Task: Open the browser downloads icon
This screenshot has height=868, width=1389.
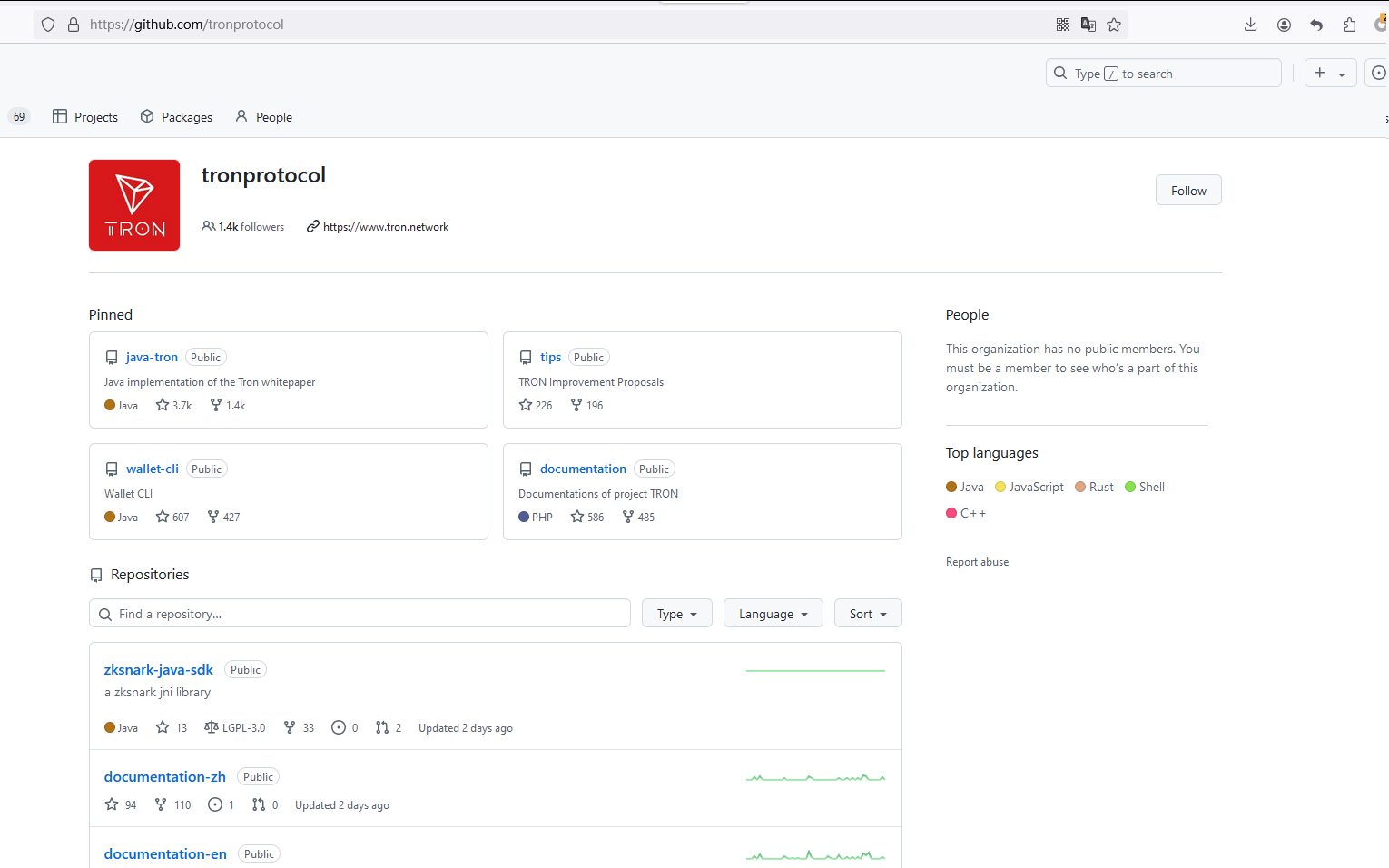Action: coord(1250,25)
